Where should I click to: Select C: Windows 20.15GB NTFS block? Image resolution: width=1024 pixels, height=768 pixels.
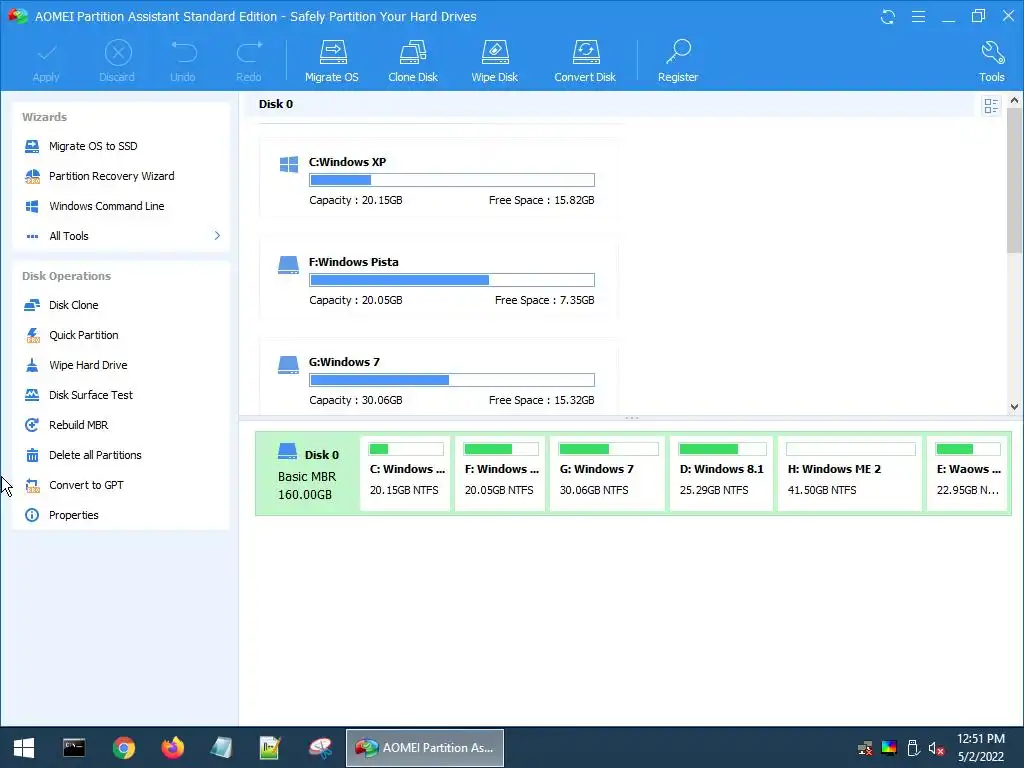[406, 473]
